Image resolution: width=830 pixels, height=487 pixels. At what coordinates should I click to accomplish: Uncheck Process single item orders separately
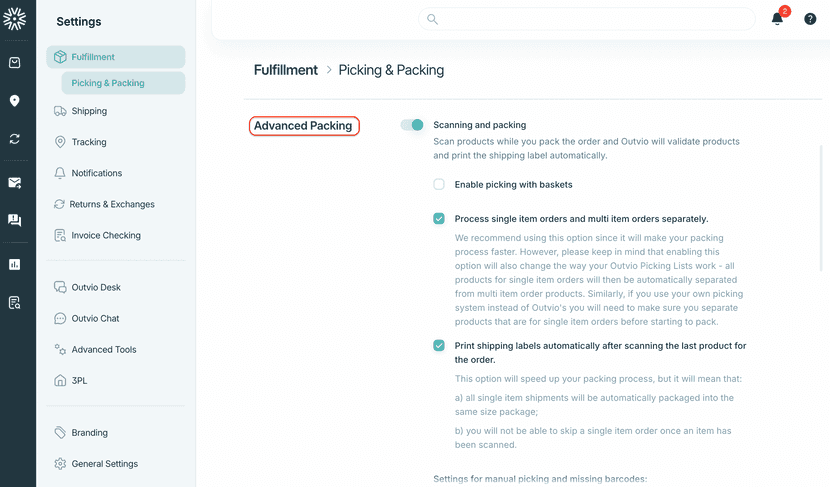pos(439,218)
